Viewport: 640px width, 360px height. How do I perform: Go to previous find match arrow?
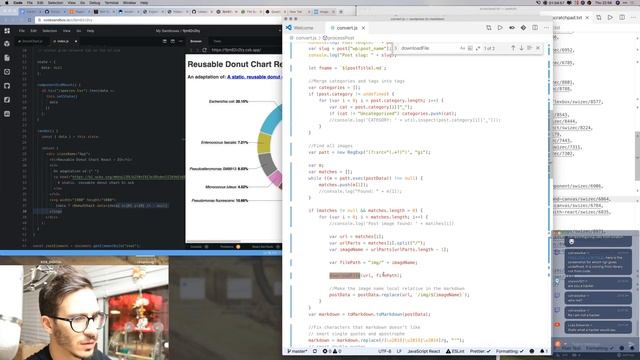[513, 48]
